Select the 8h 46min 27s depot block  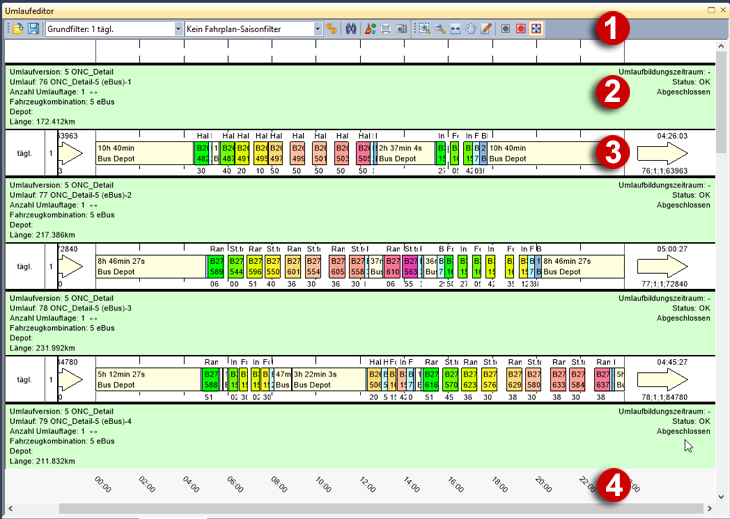coord(150,266)
